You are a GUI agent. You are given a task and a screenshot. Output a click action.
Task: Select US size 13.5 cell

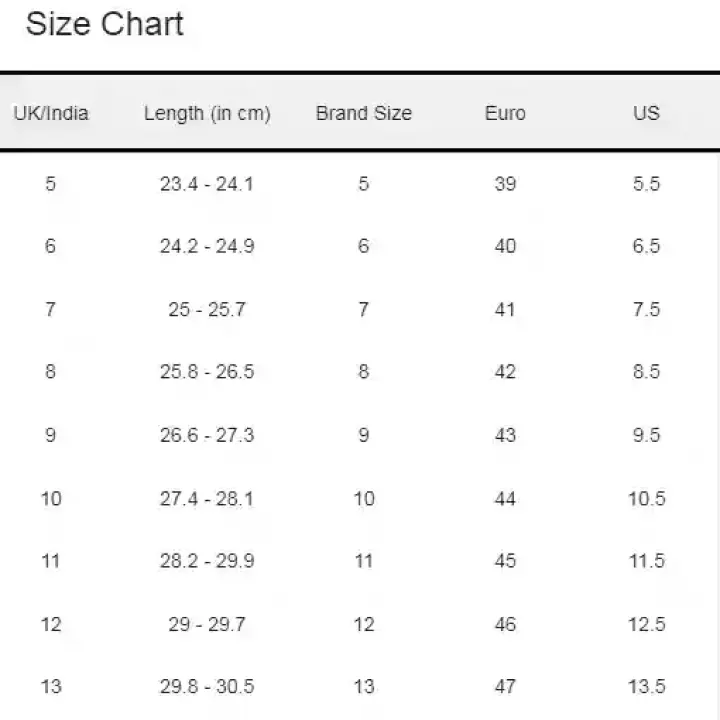(646, 686)
